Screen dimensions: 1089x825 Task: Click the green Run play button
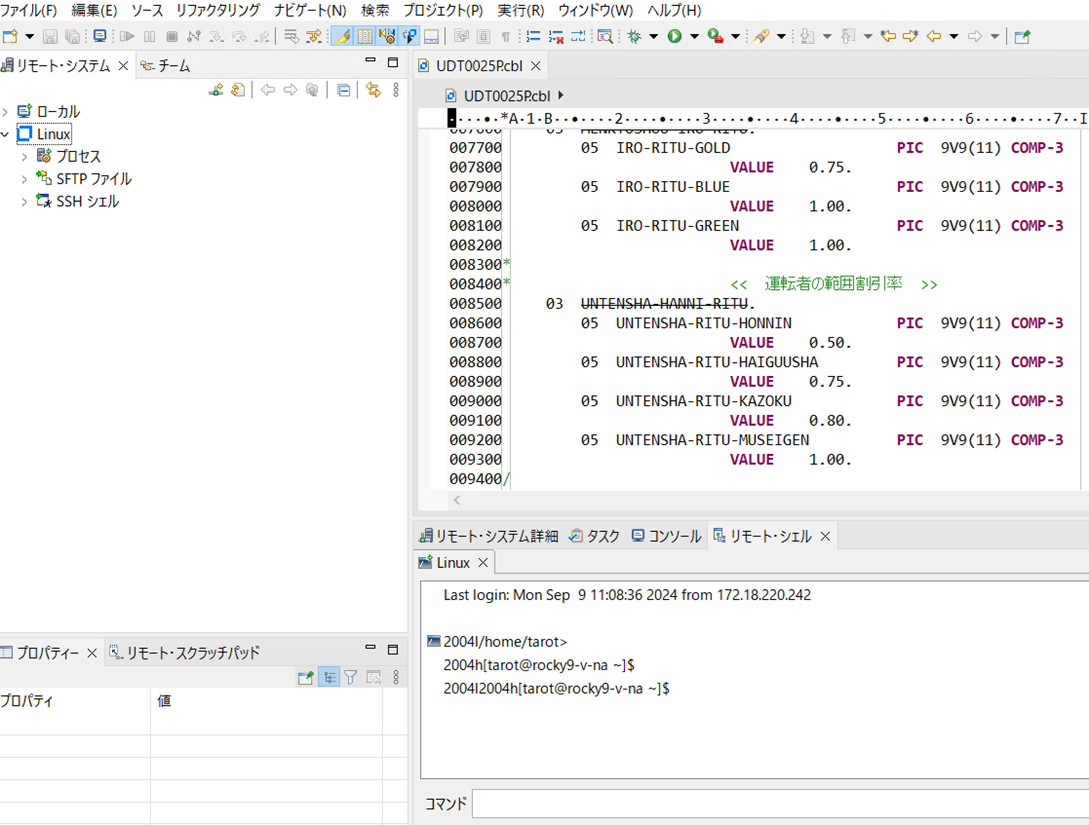[674, 36]
